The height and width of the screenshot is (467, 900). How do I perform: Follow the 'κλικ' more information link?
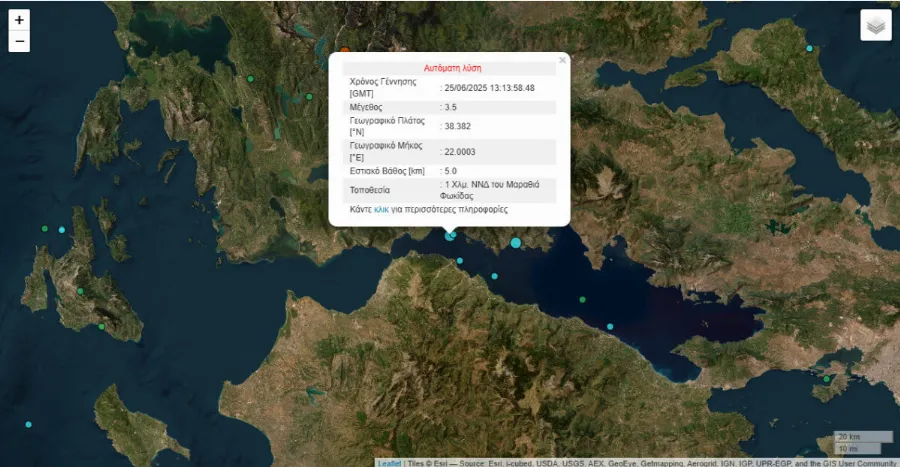coord(381,210)
